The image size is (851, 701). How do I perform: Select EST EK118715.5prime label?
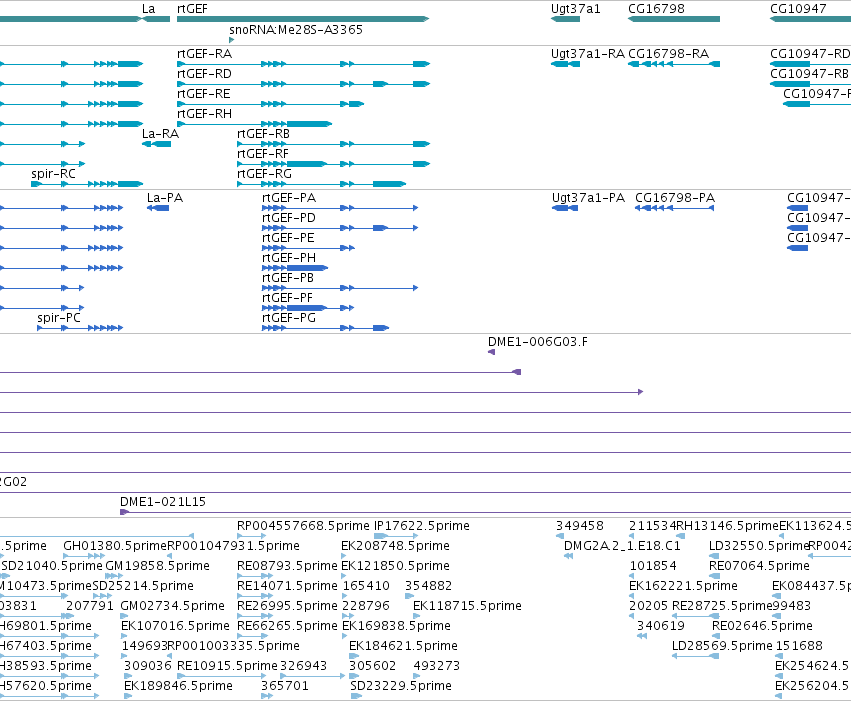[x=467, y=606]
